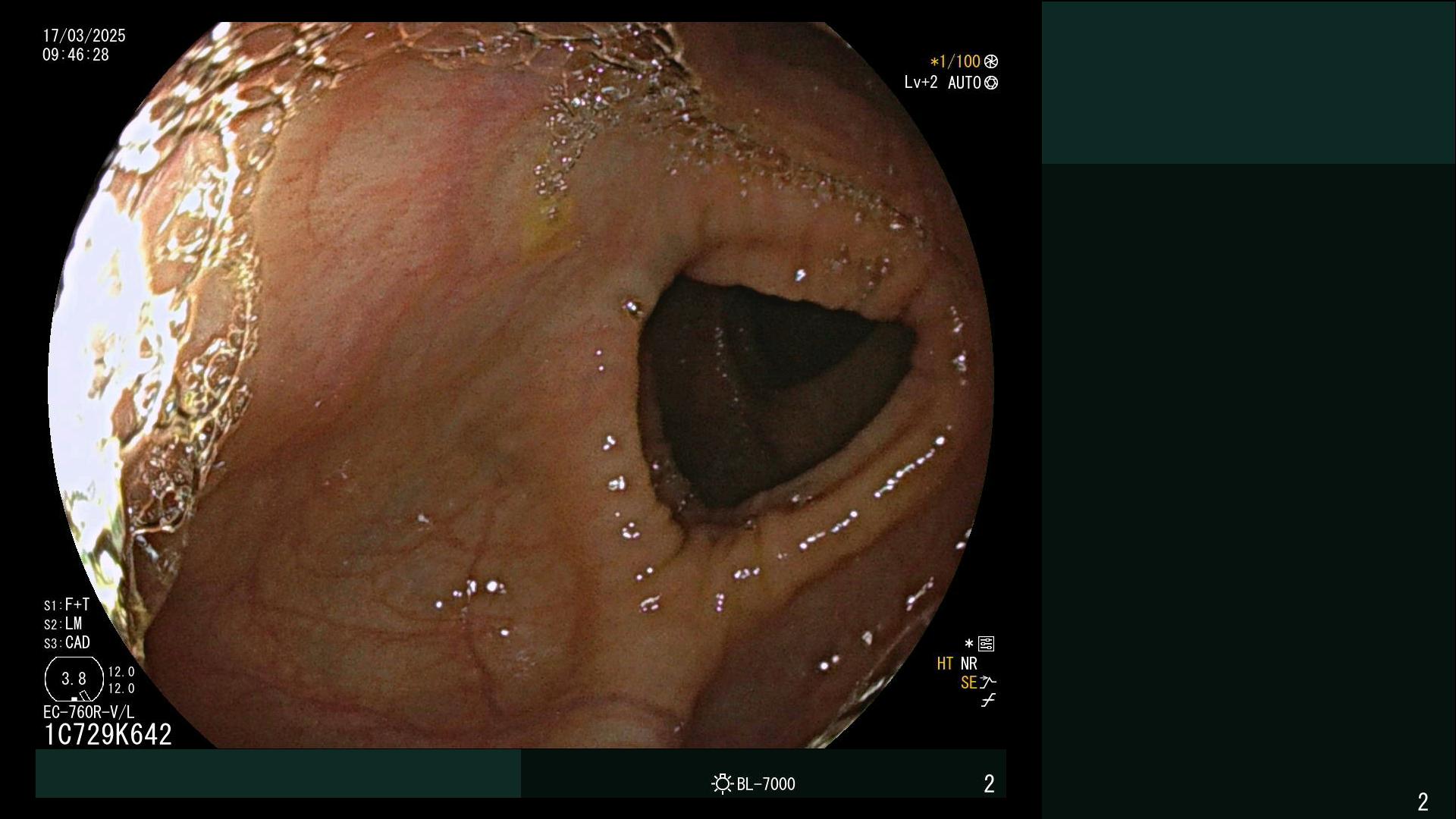Click the teal header block in right panel
Viewport: 1456px width, 819px height.
pyautogui.click(x=1248, y=83)
